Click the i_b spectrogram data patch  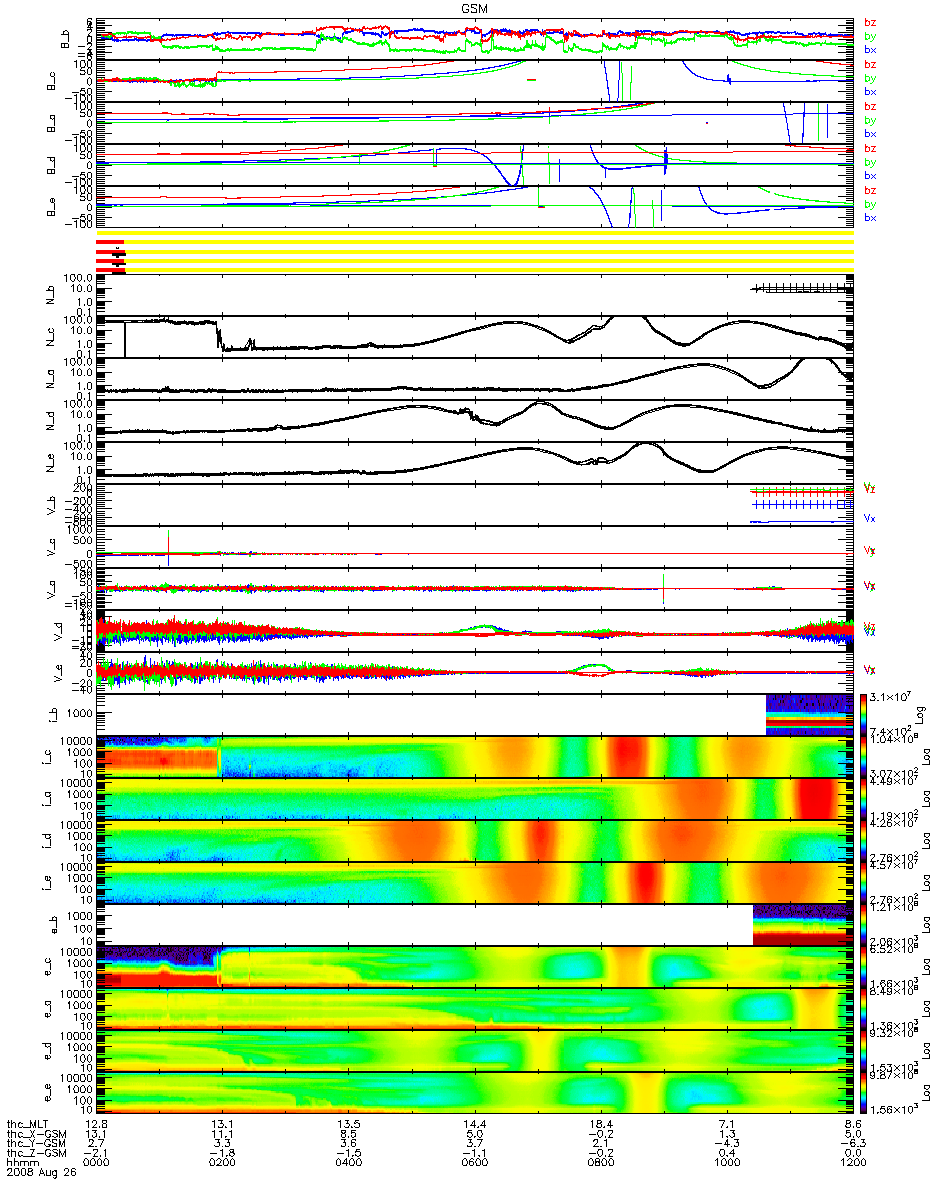point(809,714)
